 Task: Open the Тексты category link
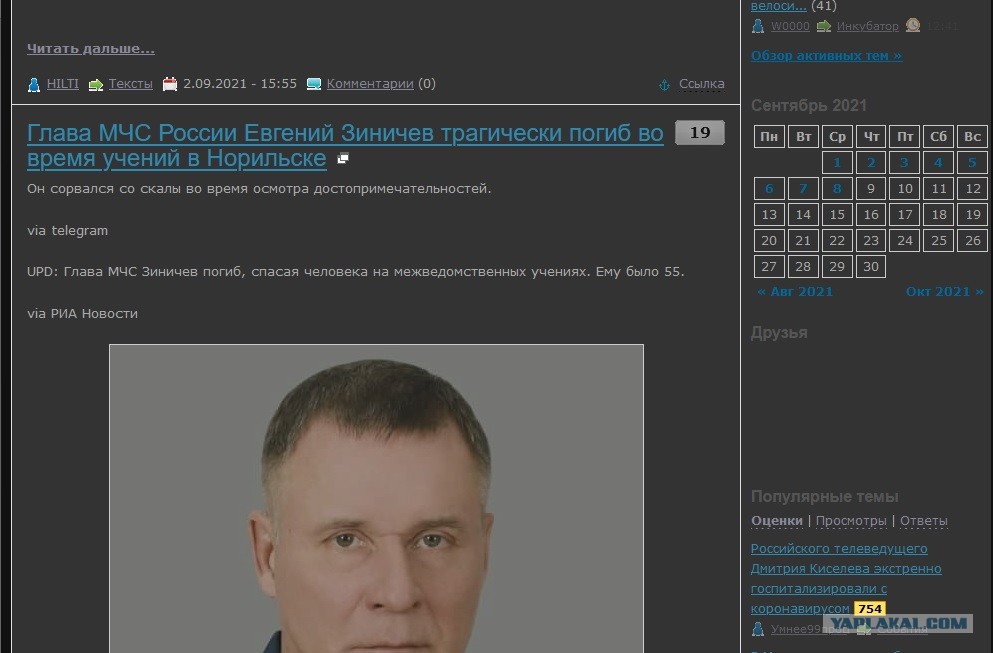(130, 84)
